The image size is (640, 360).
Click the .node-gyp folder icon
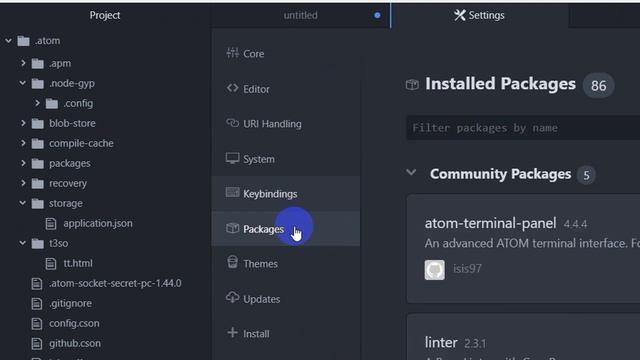click(38, 83)
